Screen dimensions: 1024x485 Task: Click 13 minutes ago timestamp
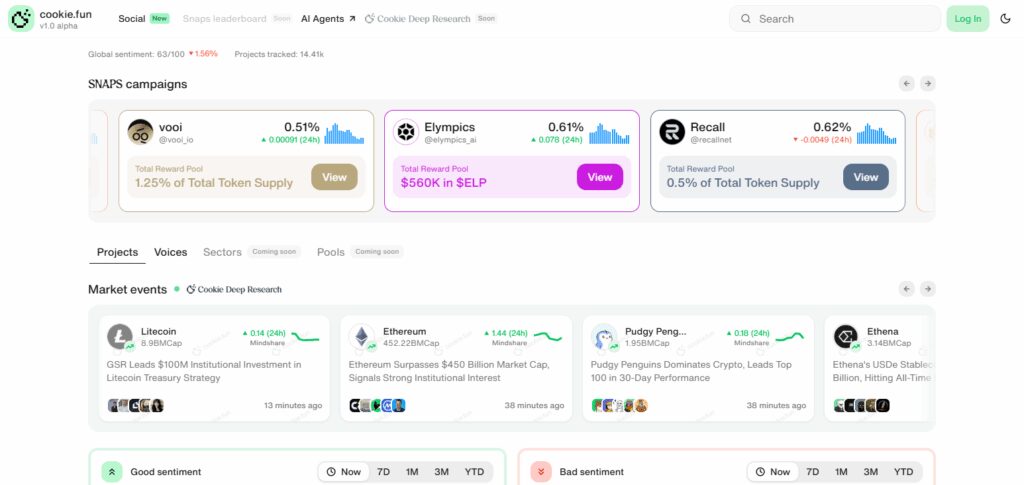293,405
